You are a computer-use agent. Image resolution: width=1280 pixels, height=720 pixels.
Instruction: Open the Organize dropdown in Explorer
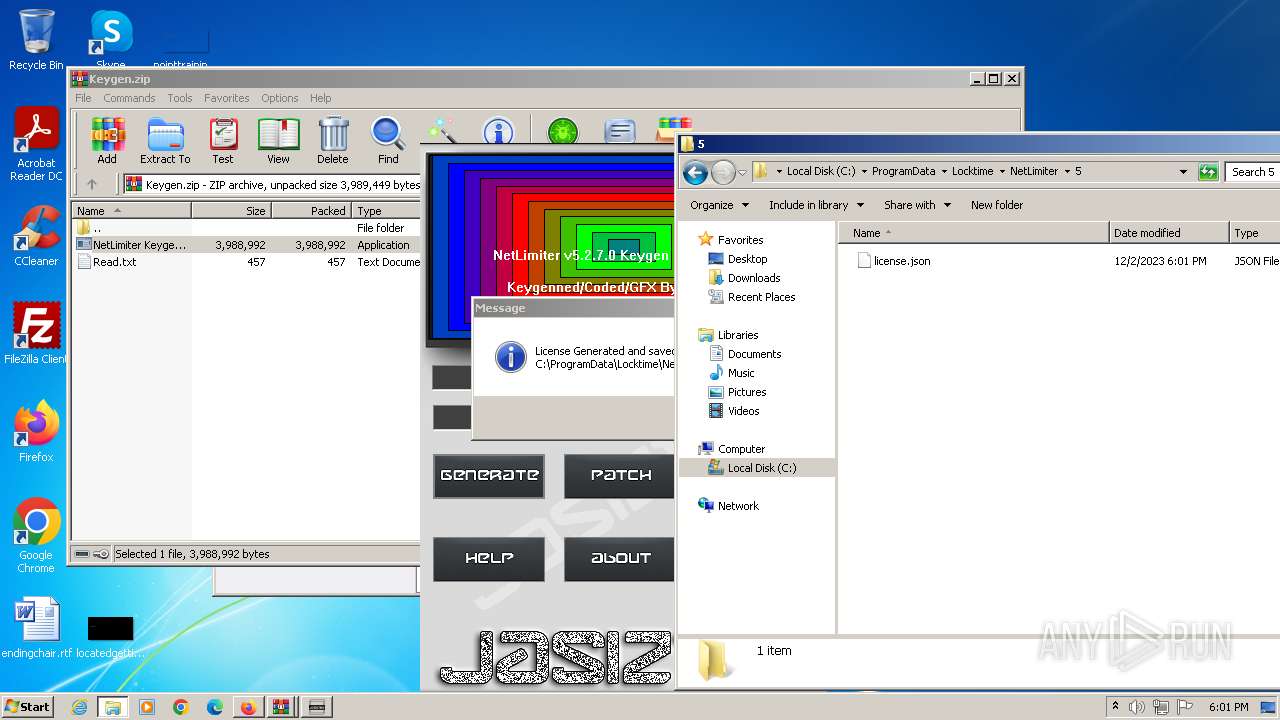pos(719,205)
